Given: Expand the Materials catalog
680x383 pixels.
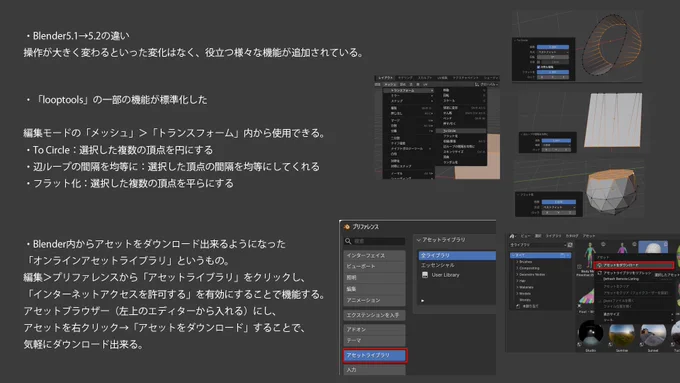Looking at the screenshot, I should [x=517, y=287].
